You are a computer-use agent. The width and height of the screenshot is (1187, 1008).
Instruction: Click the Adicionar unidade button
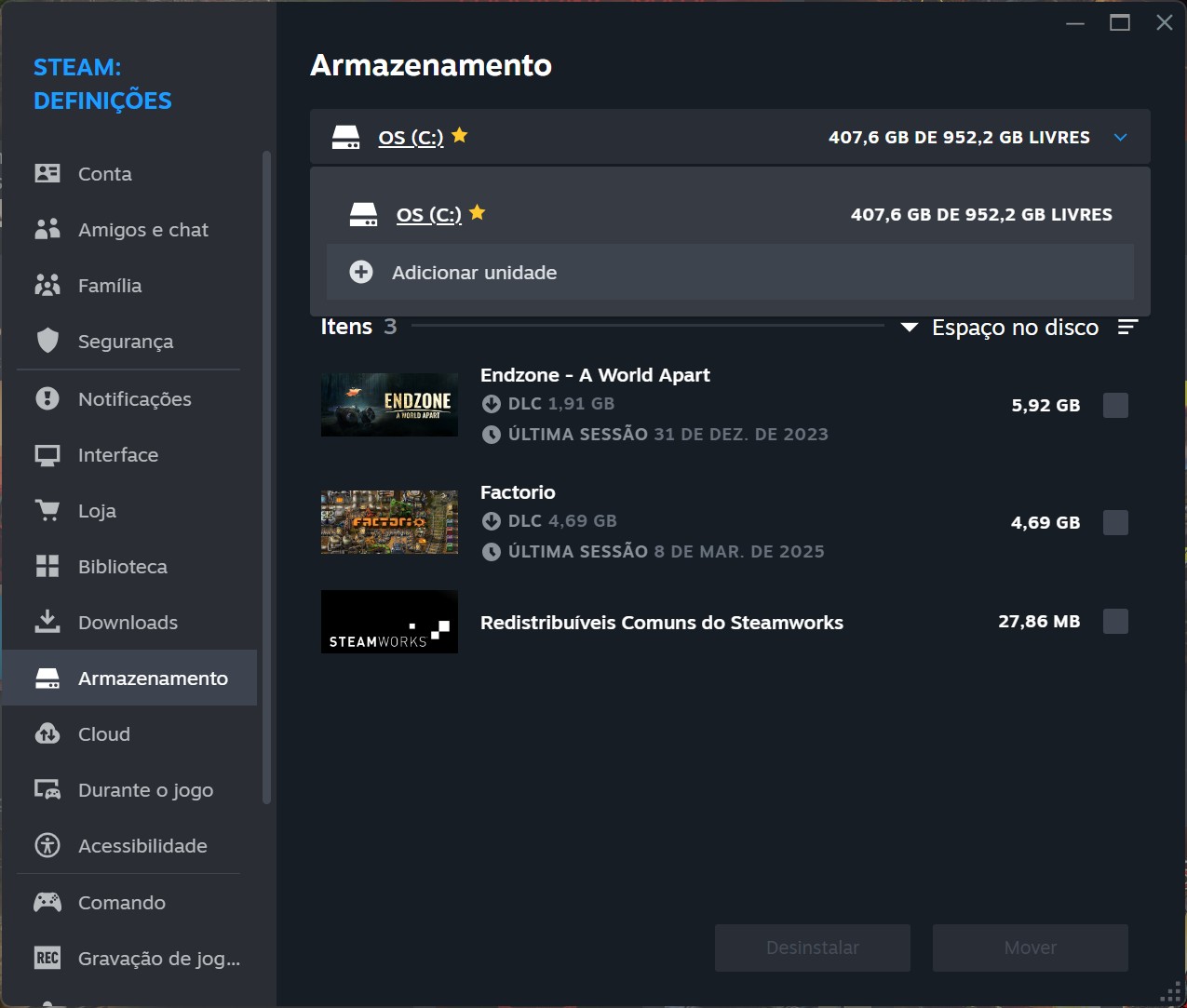click(x=474, y=272)
